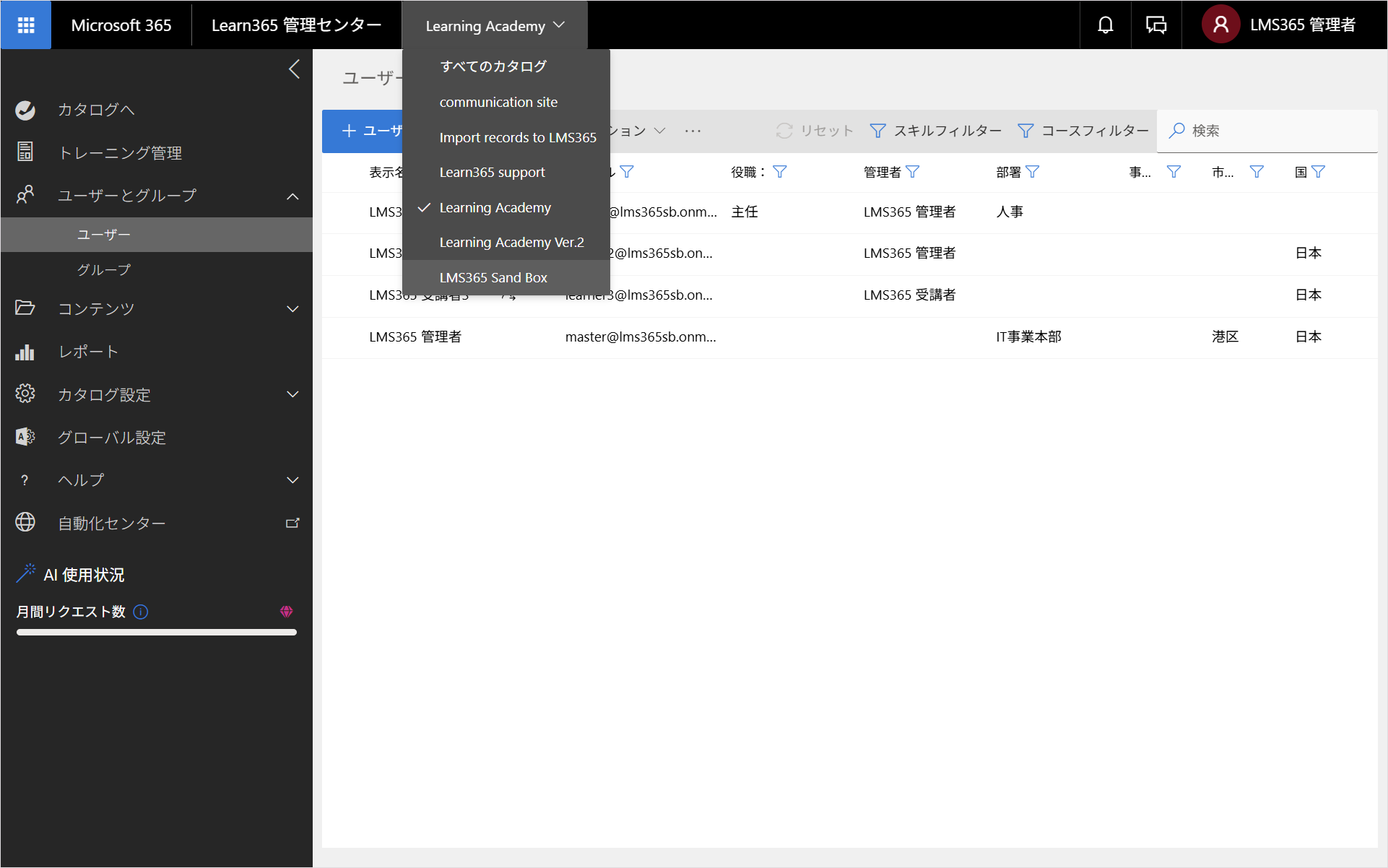
Task: Open 自動化センター external link icon
Action: [292, 523]
